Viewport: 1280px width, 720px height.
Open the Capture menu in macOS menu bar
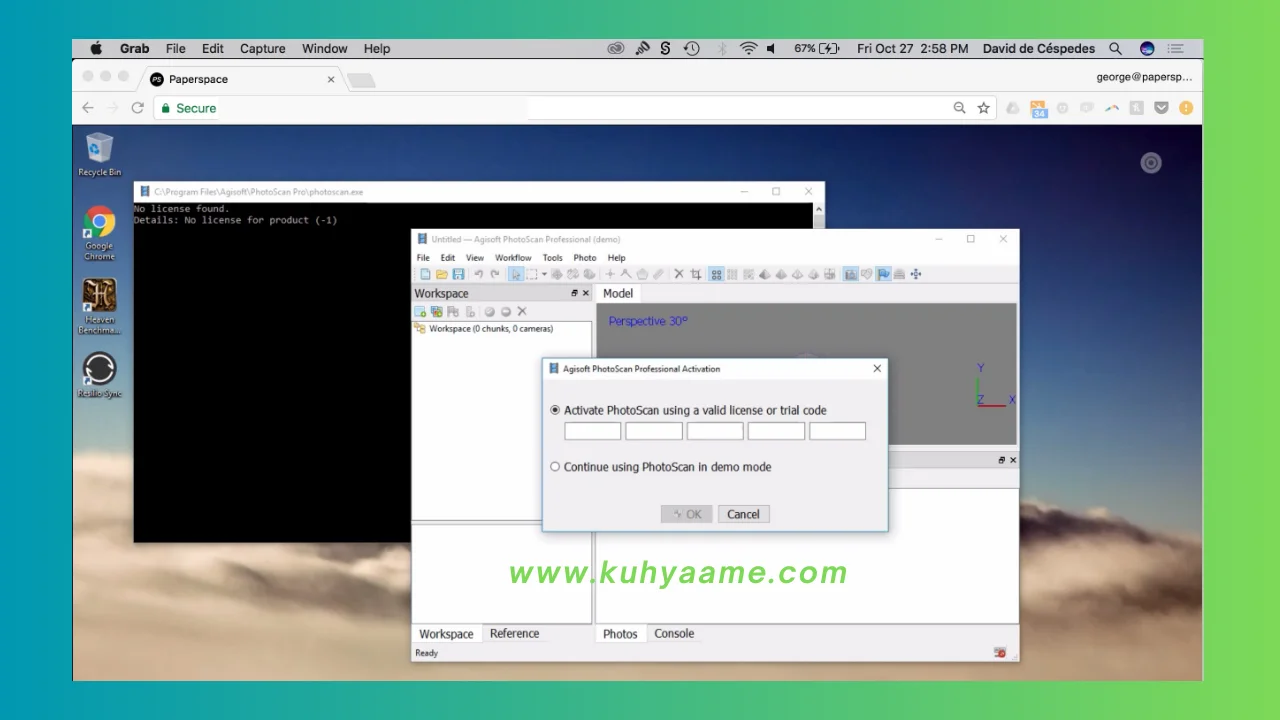262,48
